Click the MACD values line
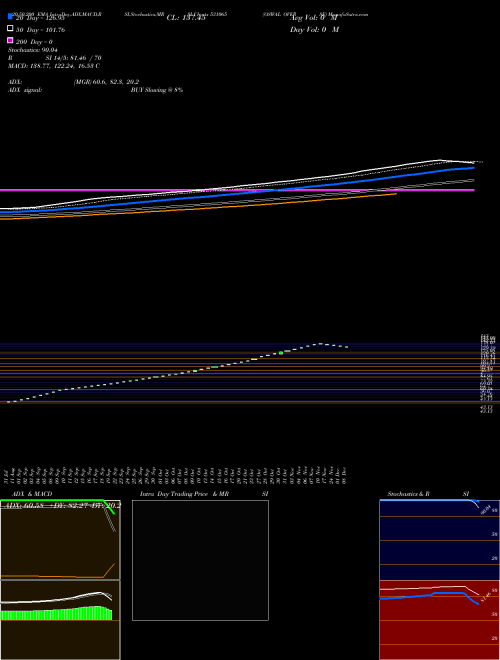500x660 pixels. click(54, 66)
